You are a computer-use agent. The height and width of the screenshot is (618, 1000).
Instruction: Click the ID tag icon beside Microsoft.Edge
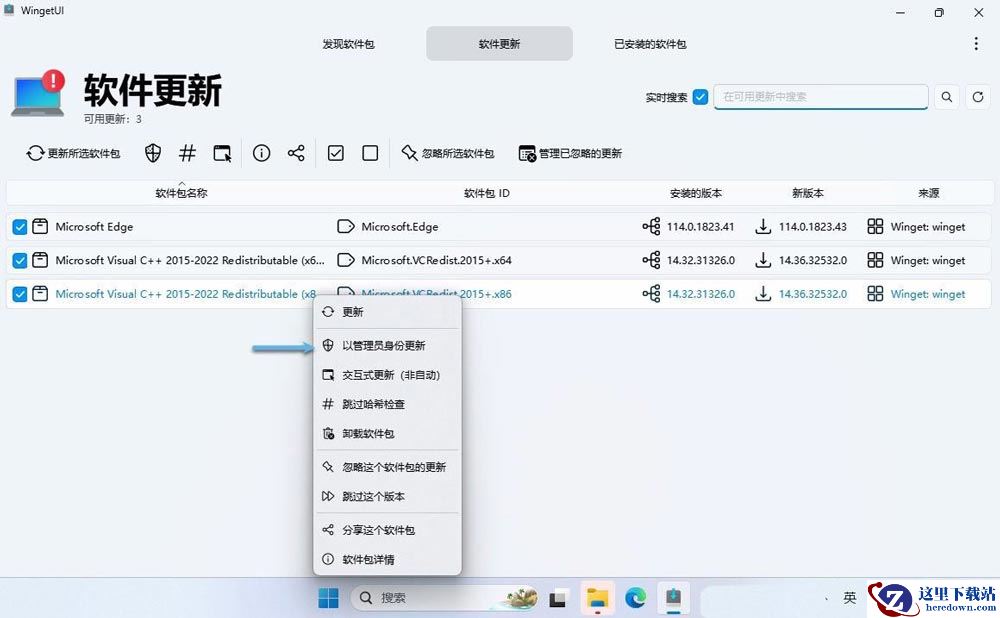[346, 226]
